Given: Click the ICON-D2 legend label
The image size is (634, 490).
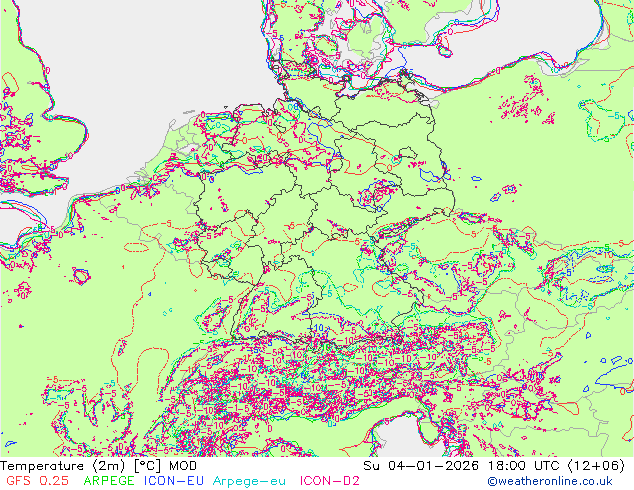Looking at the screenshot, I should click(330, 481).
